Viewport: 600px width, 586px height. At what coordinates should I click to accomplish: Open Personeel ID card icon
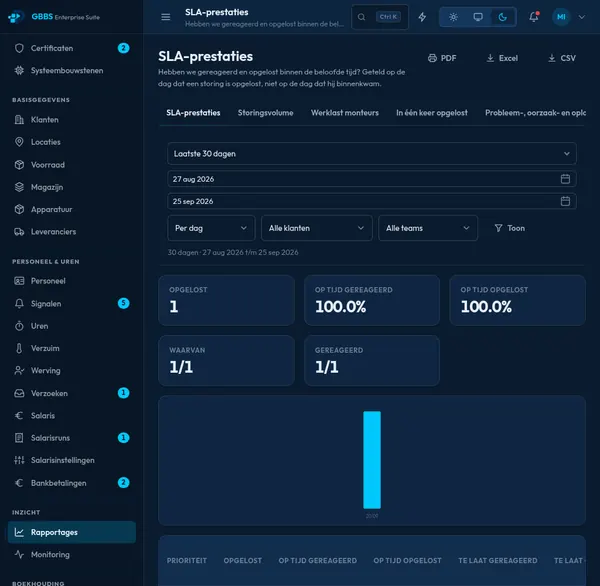[19, 281]
